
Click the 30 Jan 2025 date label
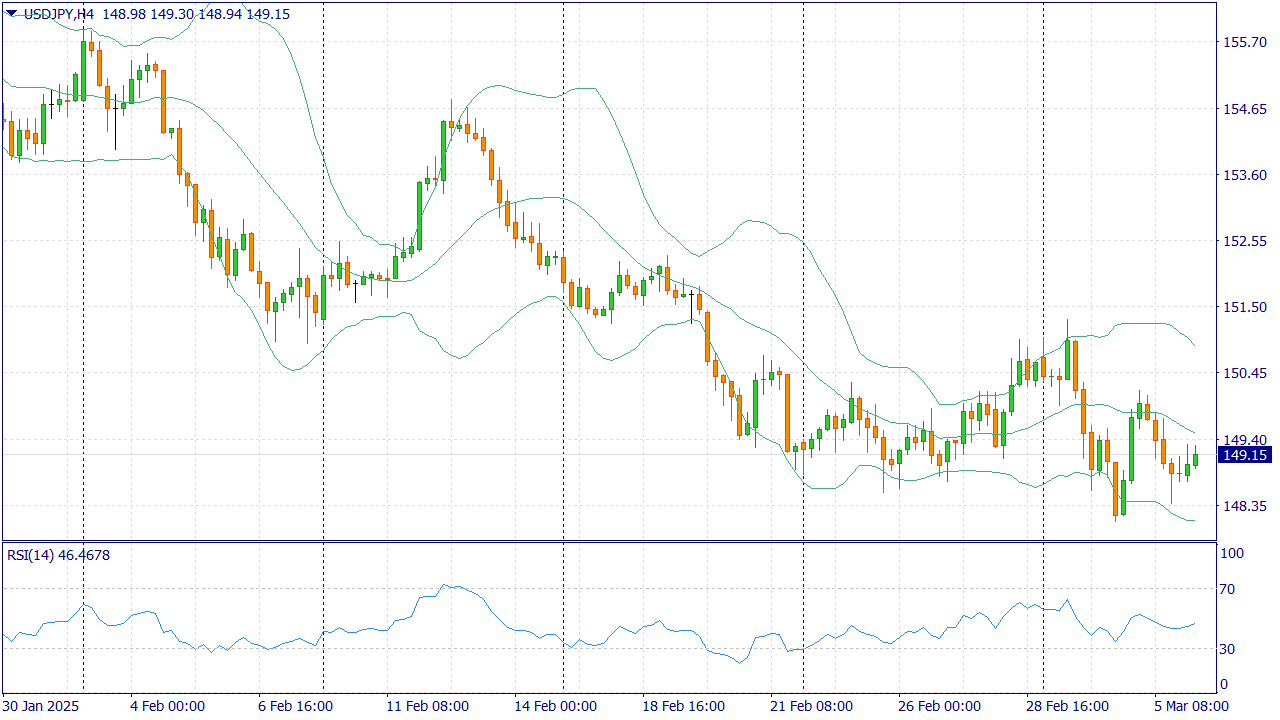[42, 706]
